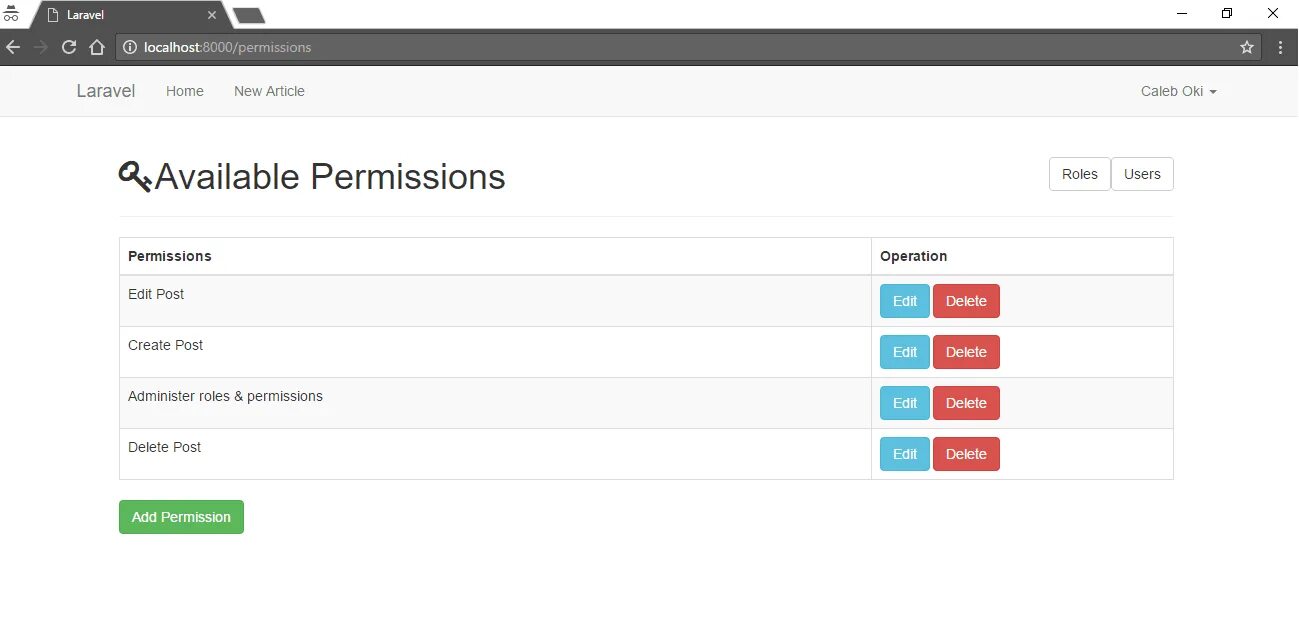Close the Laravel browser tab
The width and height of the screenshot is (1299, 644).
[x=211, y=15]
